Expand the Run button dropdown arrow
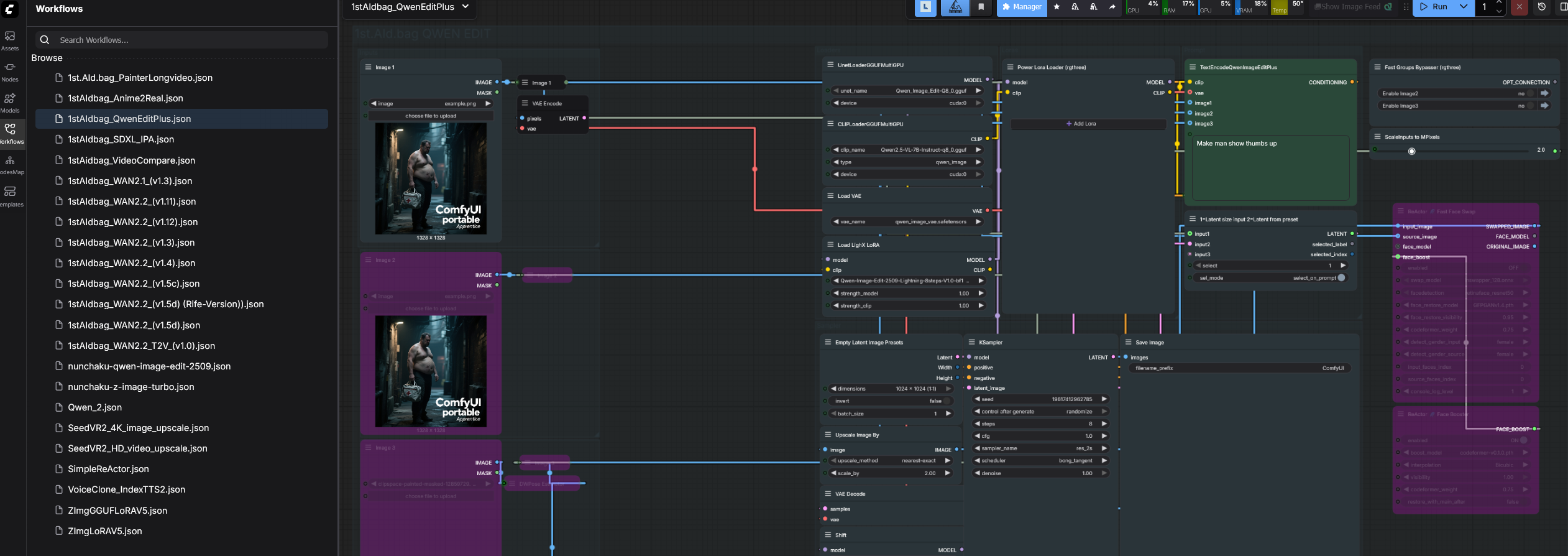The width and height of the screenshot is (1568, 556). click(1464, 7)
